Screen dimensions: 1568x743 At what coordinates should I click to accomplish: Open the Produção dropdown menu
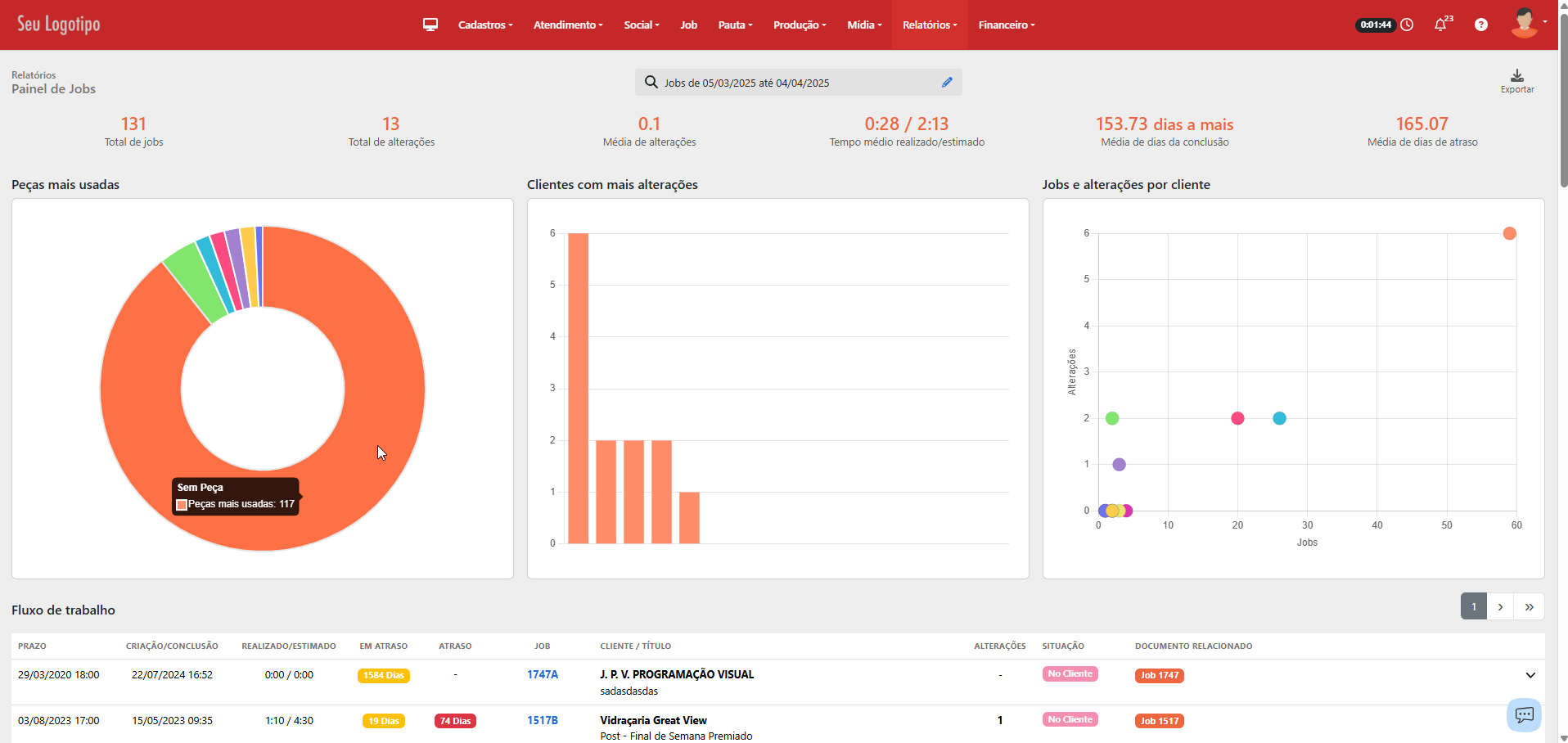799,25
